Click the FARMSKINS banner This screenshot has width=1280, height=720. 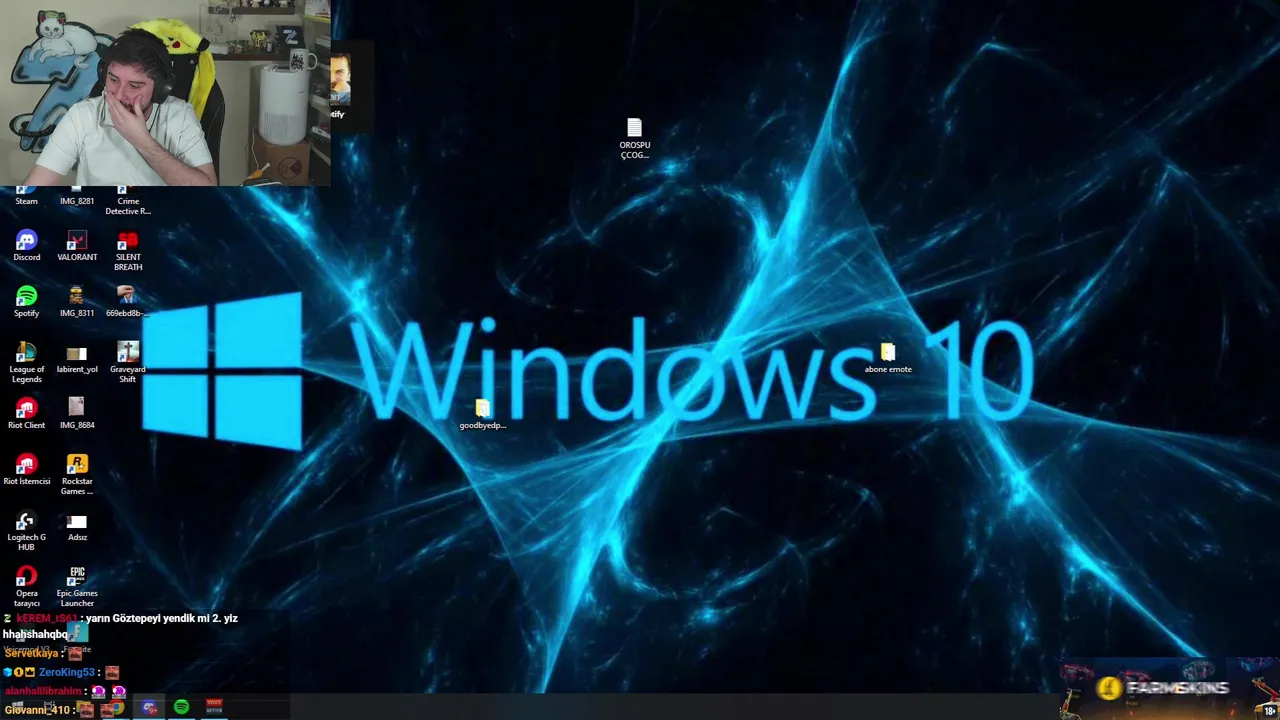point(1168,689)
